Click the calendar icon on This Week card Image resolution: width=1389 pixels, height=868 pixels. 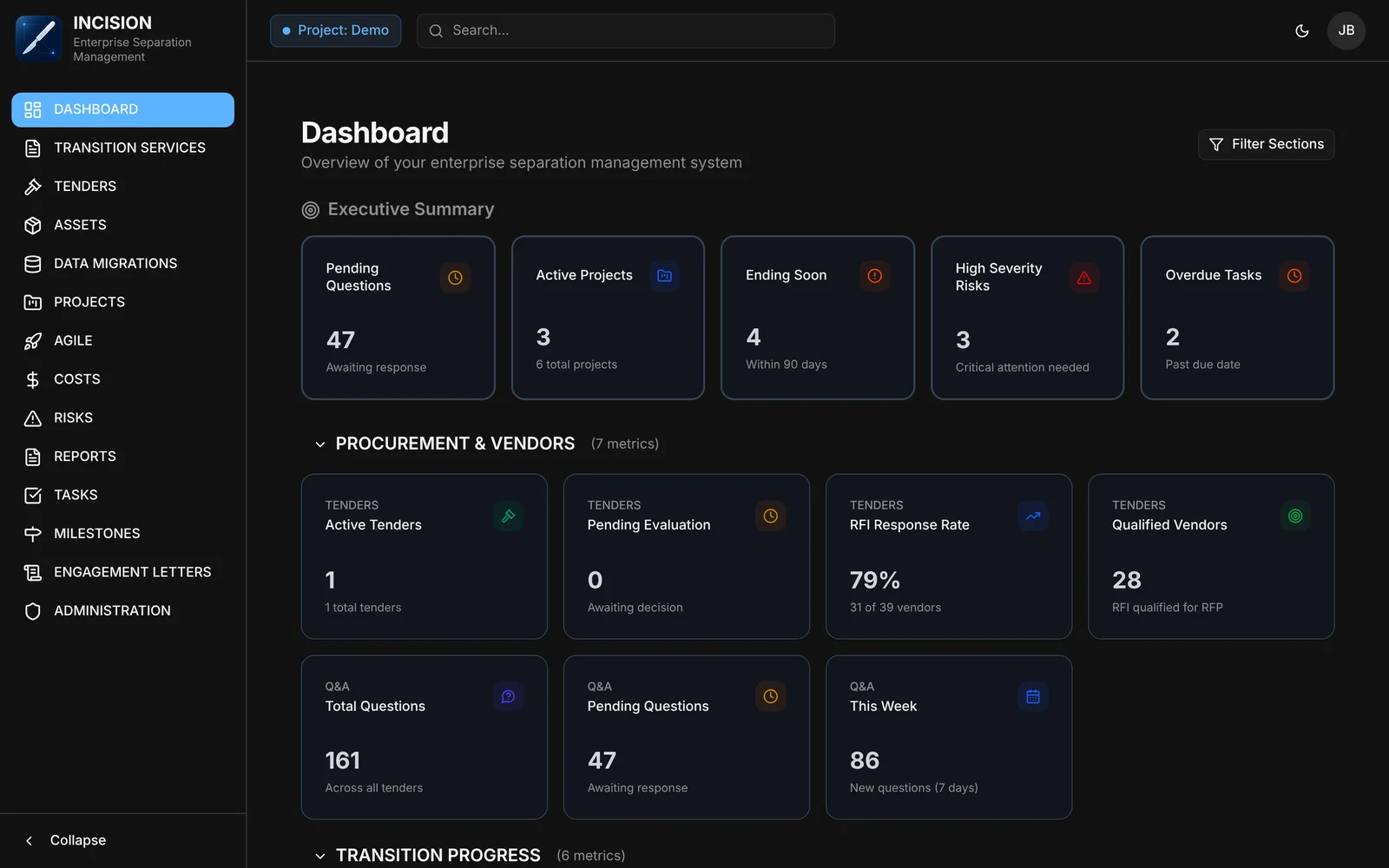tap(1033, 696)
